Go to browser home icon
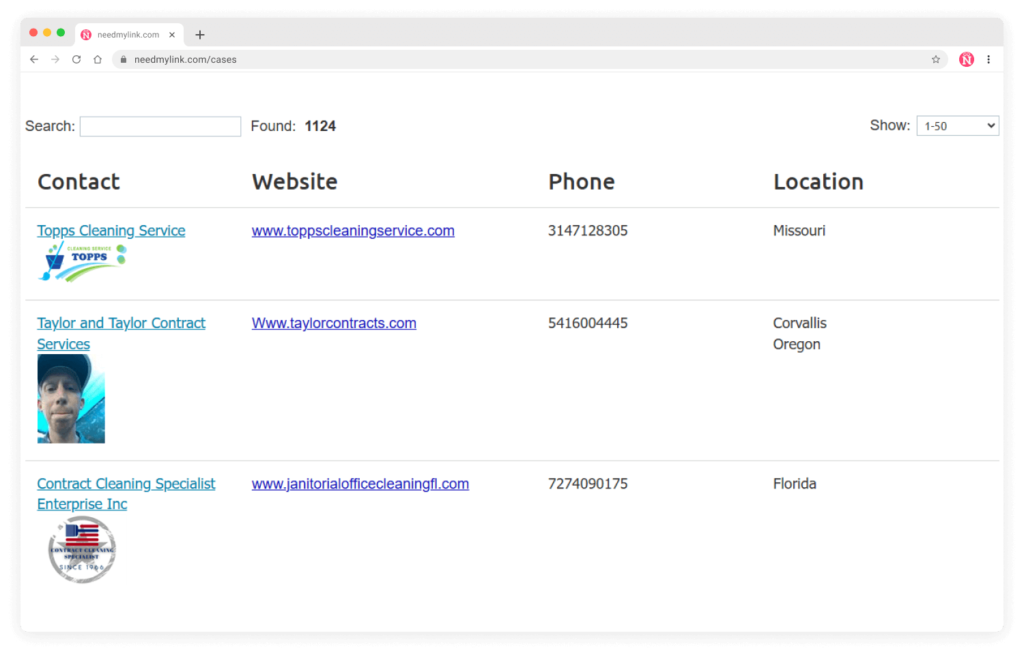This screenshot has width=1024, height=655. pos(97,60)
